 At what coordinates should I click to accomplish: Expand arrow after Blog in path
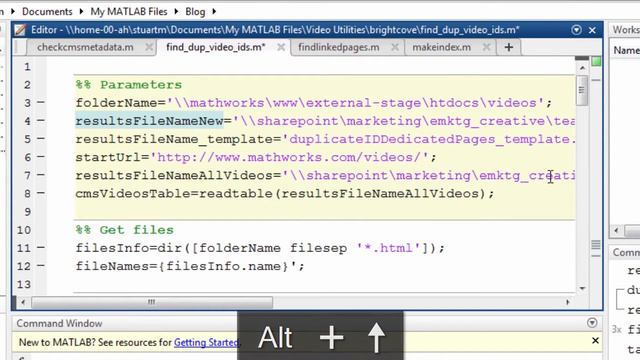[214, 11]
